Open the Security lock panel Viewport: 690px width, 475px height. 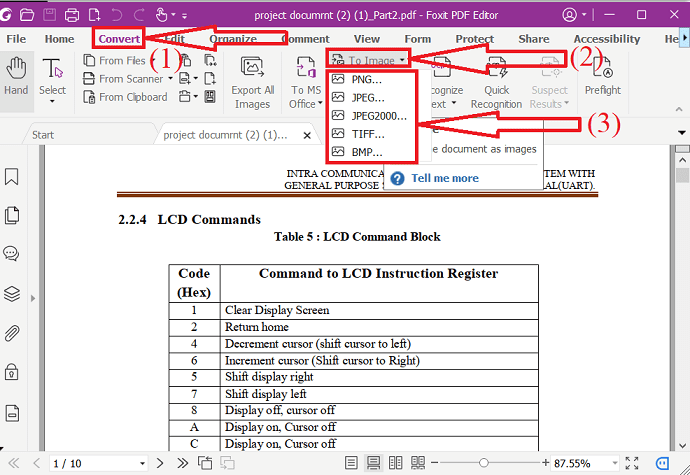tap(11, 372)
